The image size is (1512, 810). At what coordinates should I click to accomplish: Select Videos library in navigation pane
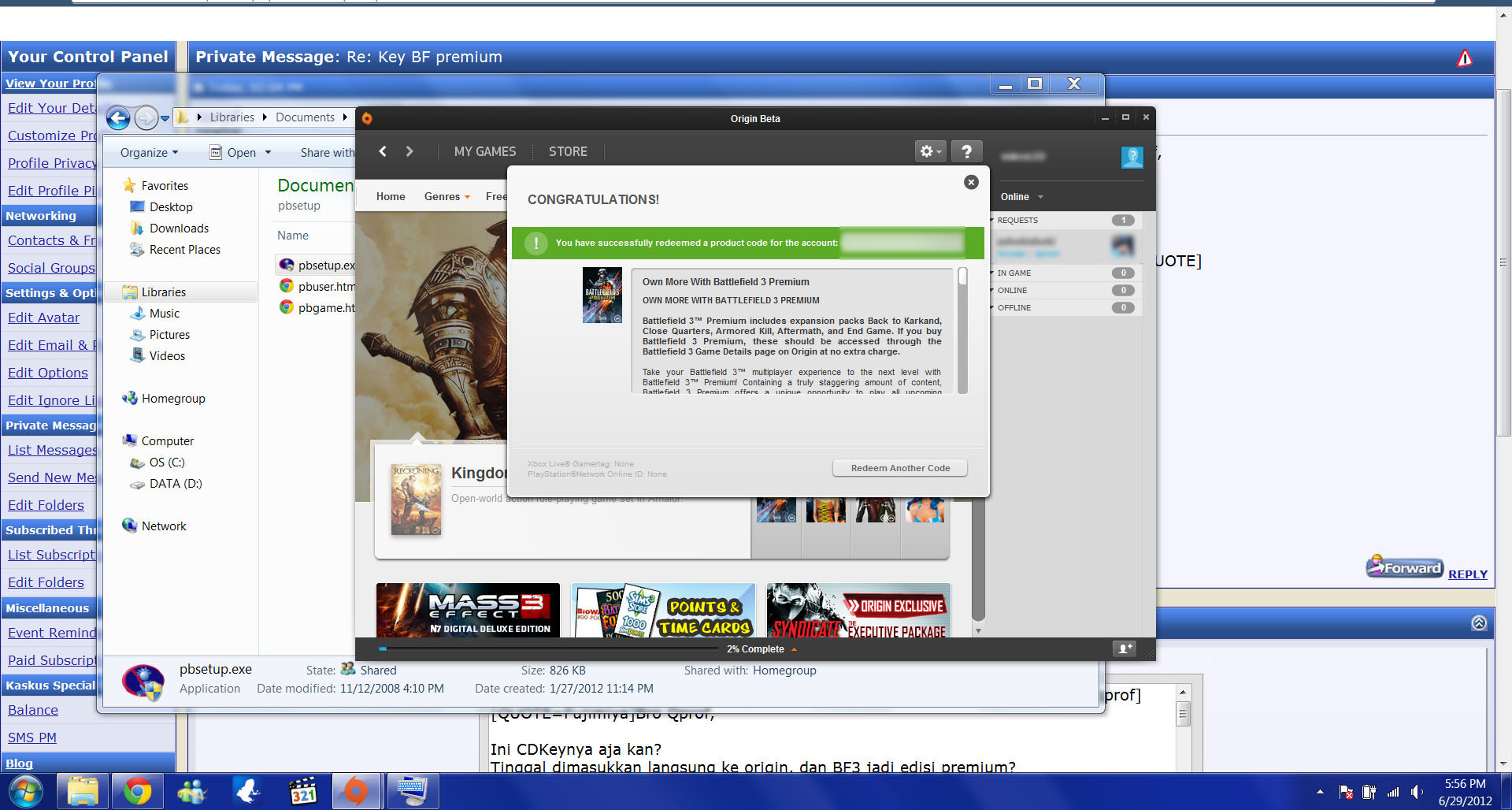point(157,356)
